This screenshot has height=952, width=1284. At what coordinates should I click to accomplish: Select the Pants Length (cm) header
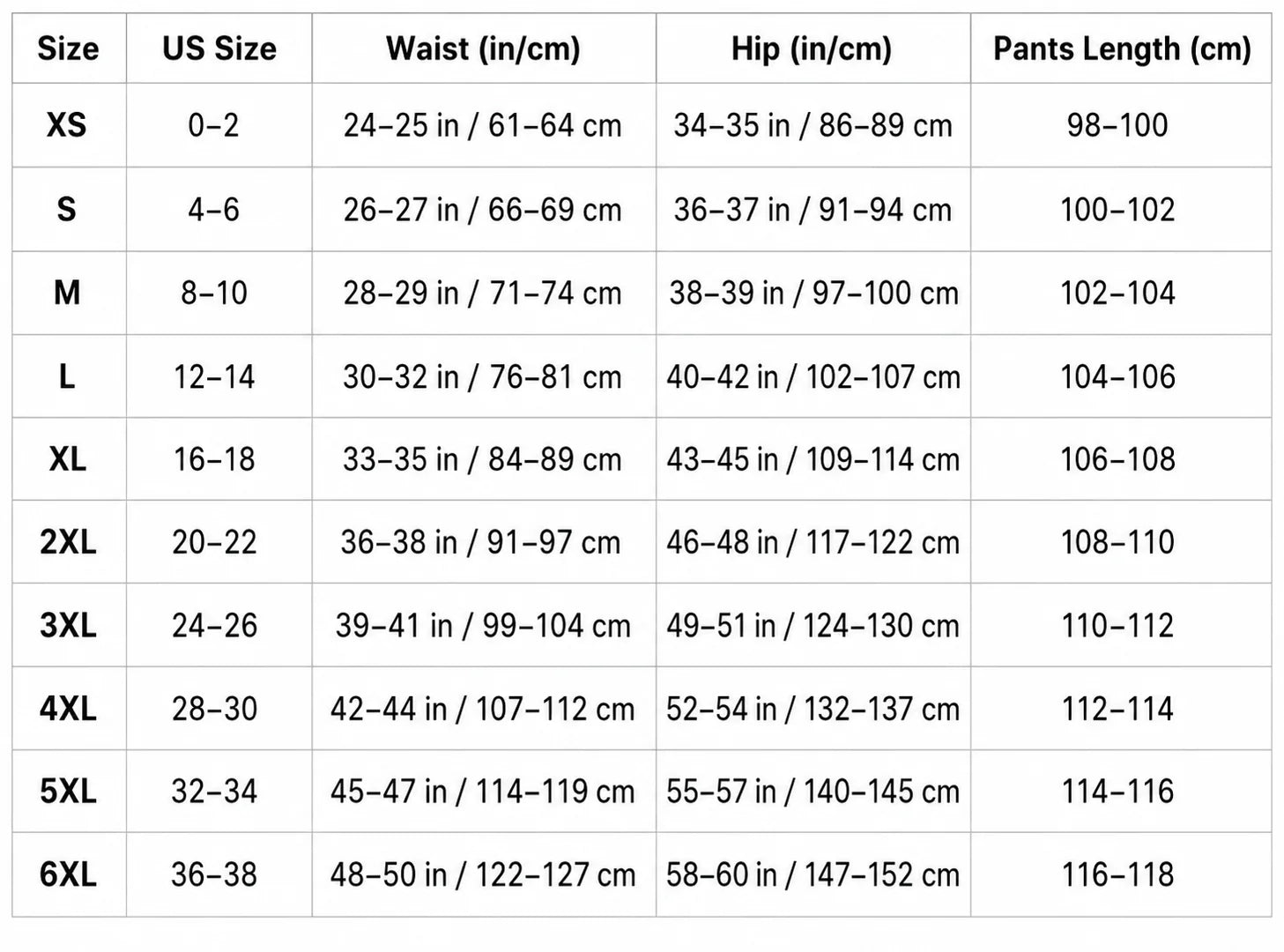[x=1122, y=49]
